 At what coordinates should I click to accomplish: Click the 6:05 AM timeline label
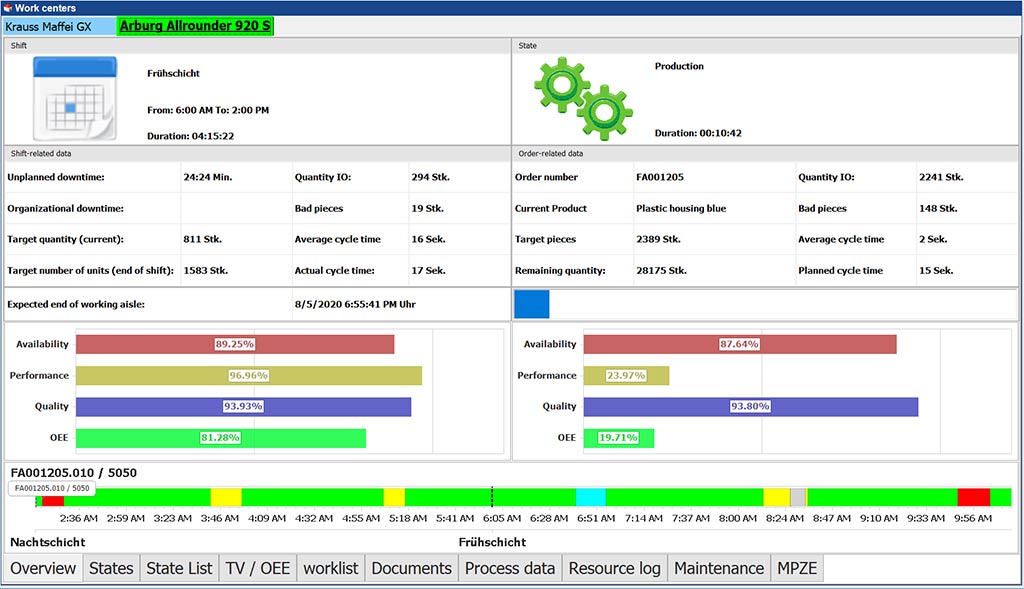[502, 518]
